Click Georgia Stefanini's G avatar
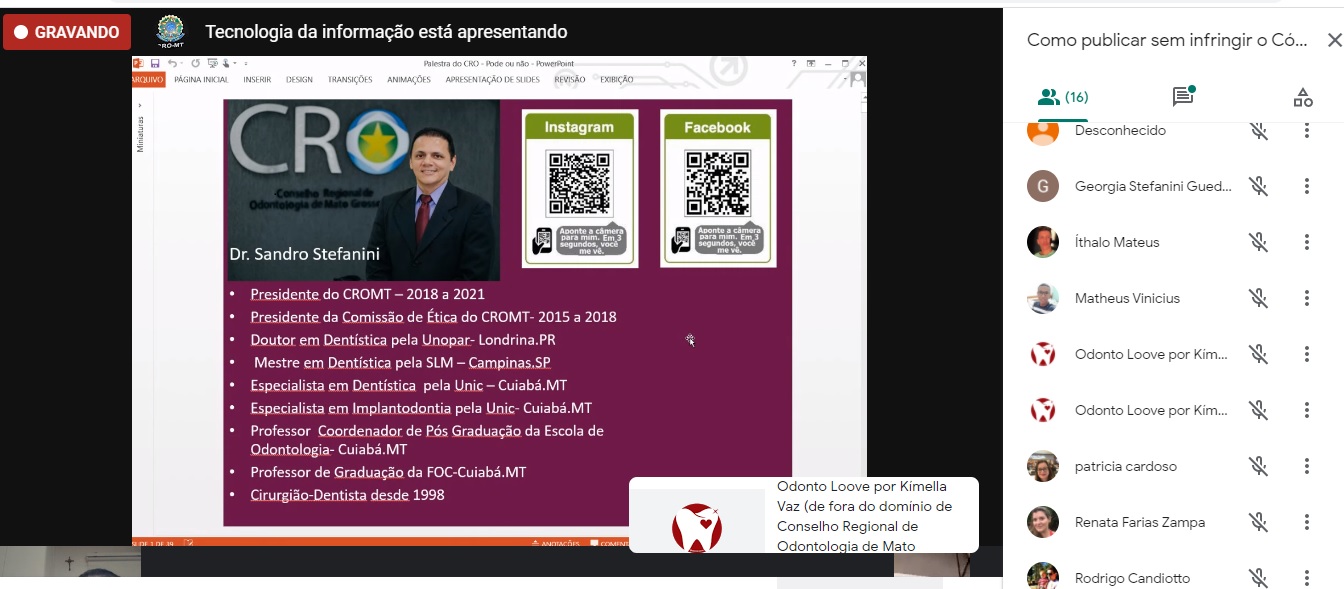 coord(1043,186)
